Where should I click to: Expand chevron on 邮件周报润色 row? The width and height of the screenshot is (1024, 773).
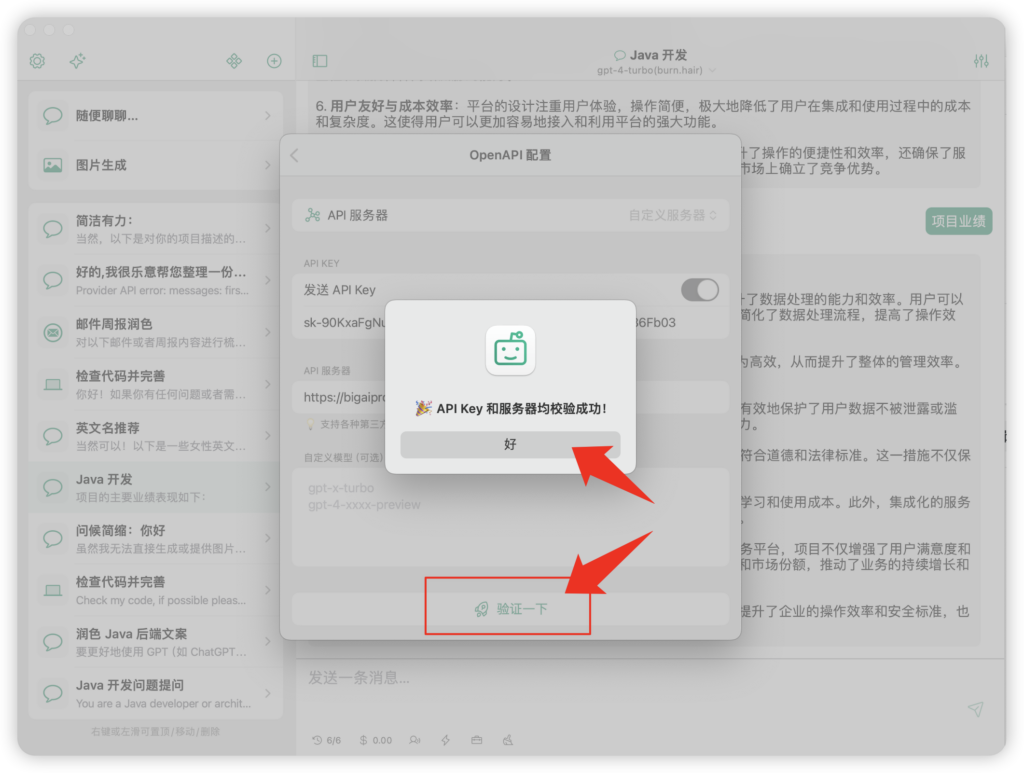click(x=268, y=332)
